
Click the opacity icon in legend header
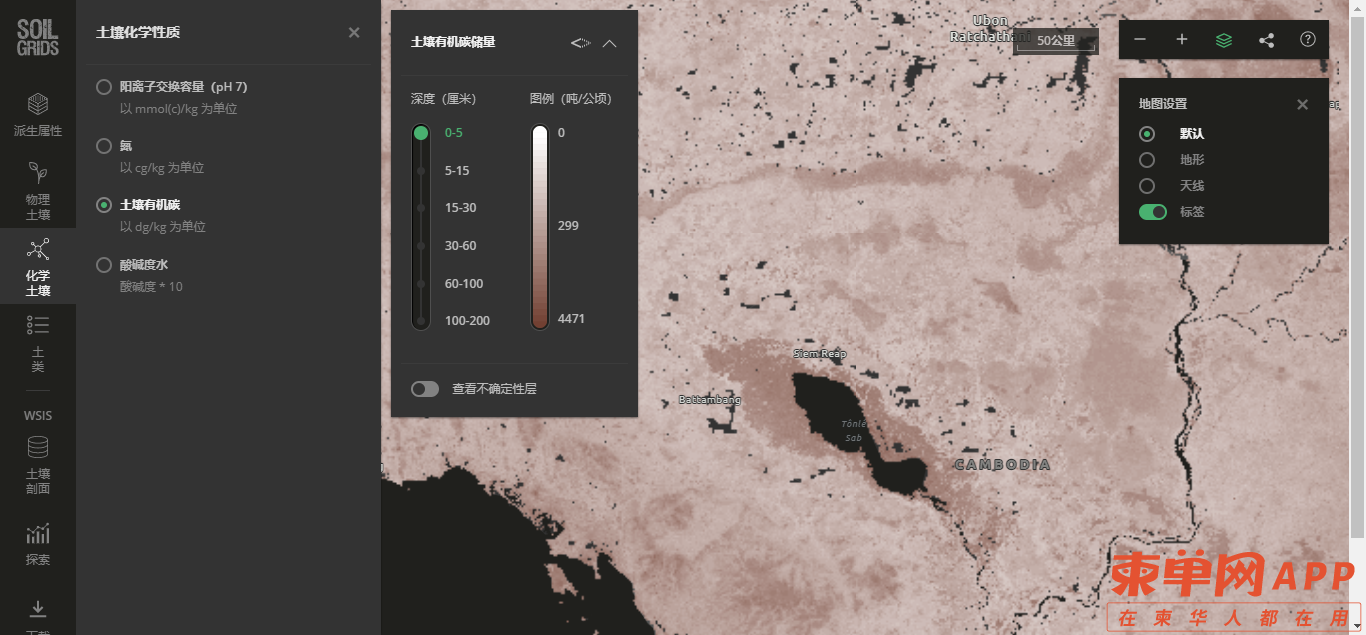pyautogui.click(x=581, y=43)
